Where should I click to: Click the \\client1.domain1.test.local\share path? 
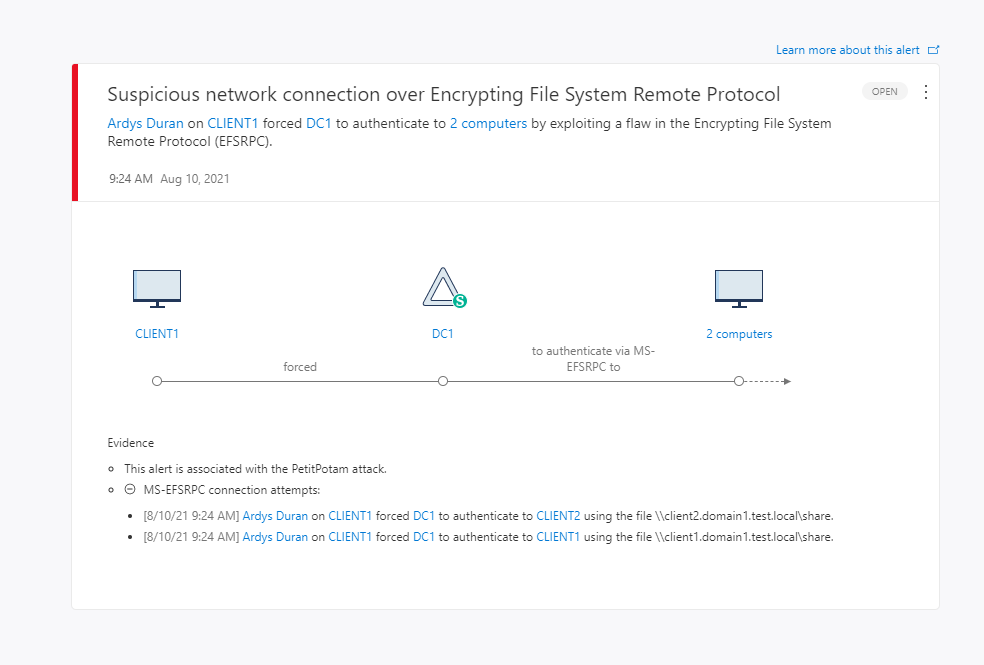(744, 537)
